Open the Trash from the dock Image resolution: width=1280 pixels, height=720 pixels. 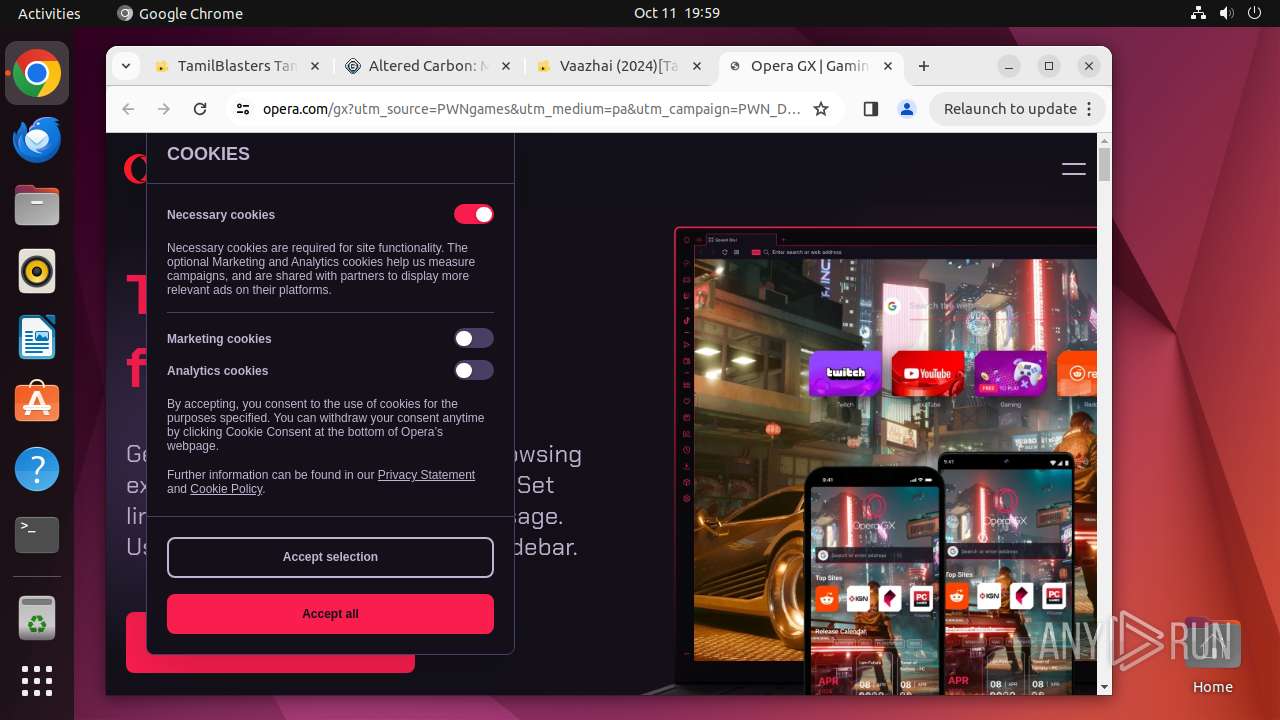(x=37, y=618)
